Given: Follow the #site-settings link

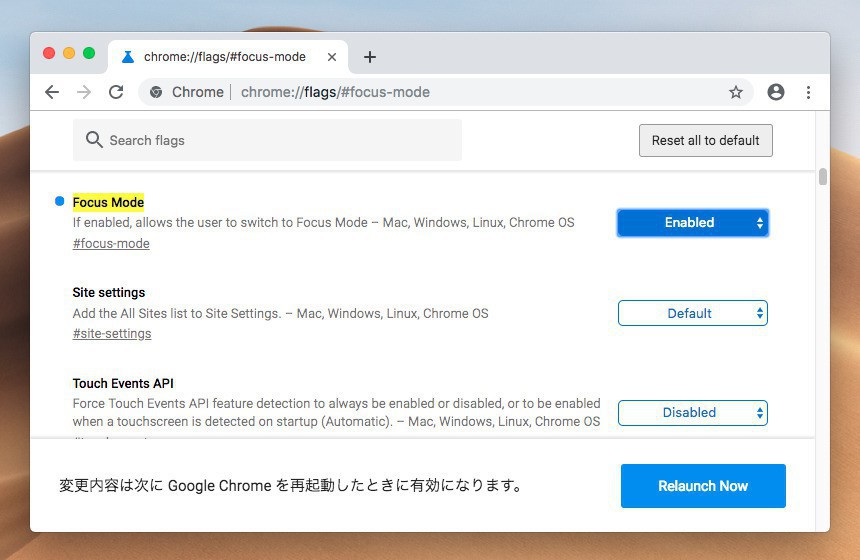Looking at the screenshot, I should pyautogui.click(x=112, y=333).
